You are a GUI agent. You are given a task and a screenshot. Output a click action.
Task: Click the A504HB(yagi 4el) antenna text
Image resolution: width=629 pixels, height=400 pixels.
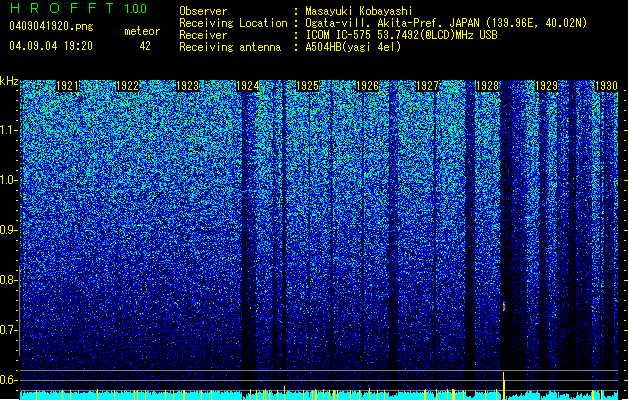(353, 47)
